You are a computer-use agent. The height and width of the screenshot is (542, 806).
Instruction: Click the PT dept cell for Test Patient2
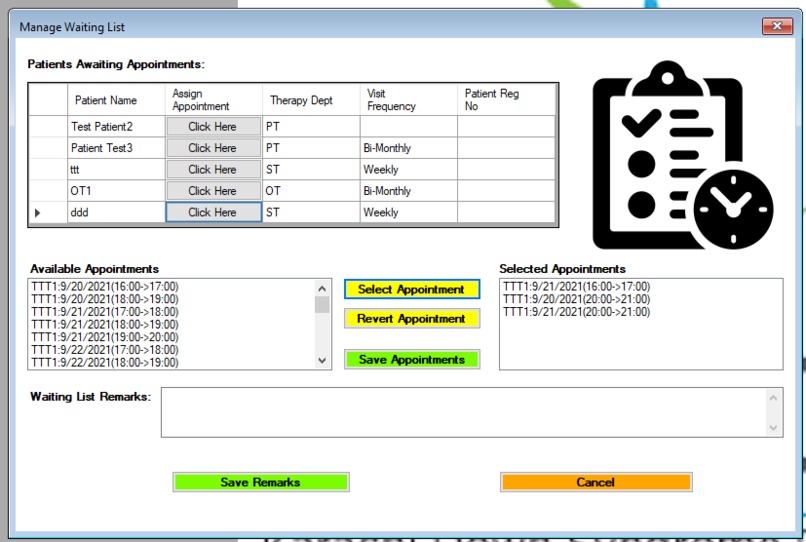pyautogui.click(x=311, y=127)
